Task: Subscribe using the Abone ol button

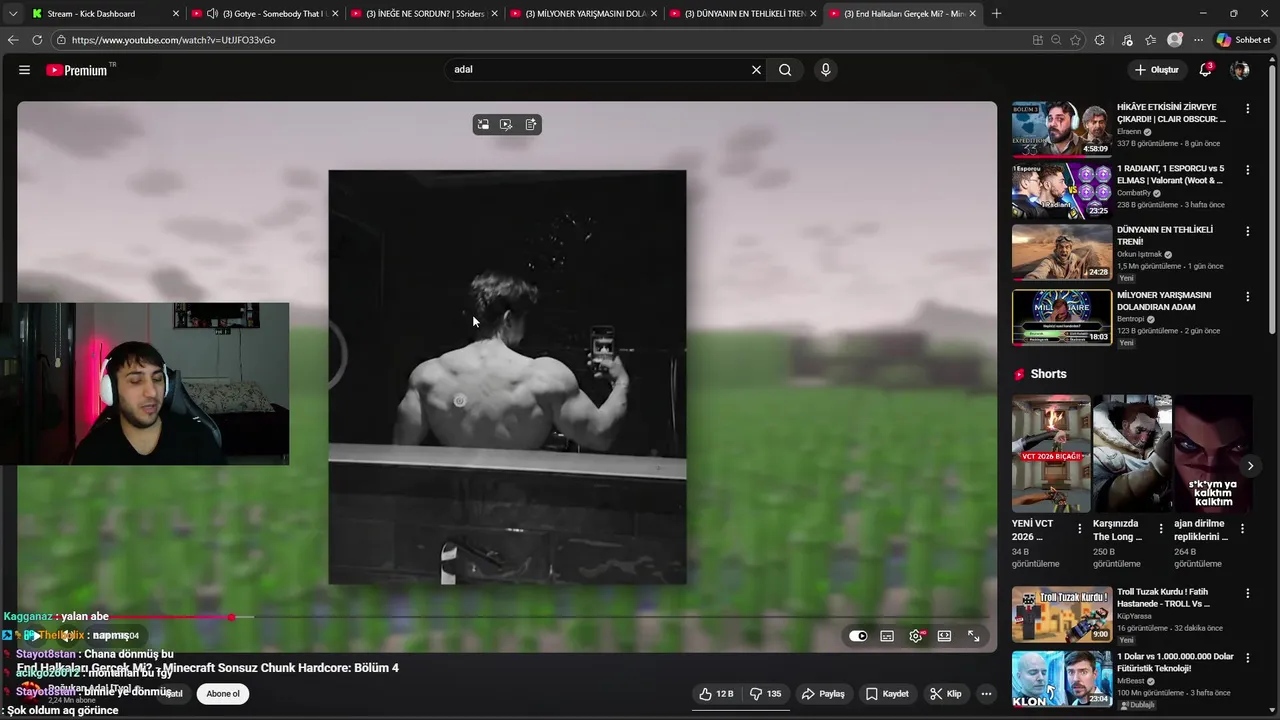Action: point(223,694)
